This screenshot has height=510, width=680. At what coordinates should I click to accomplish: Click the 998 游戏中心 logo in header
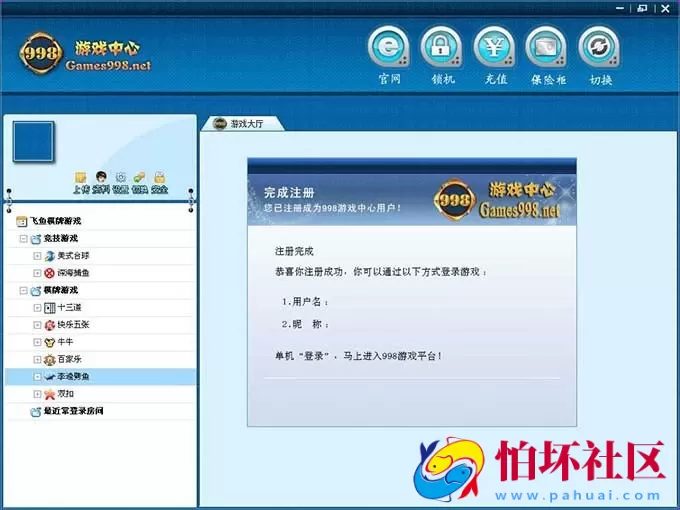click(x=85, y=54)
